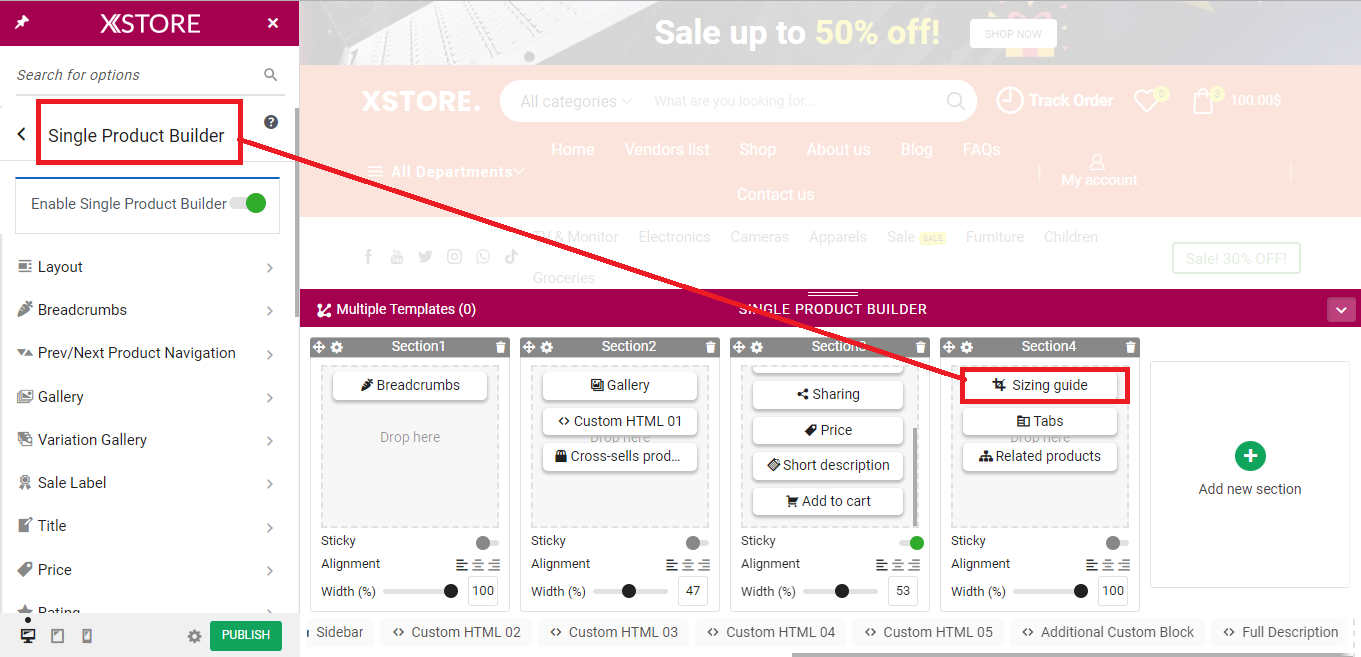Pick the Custom HTML 02 block

point(457,632)
